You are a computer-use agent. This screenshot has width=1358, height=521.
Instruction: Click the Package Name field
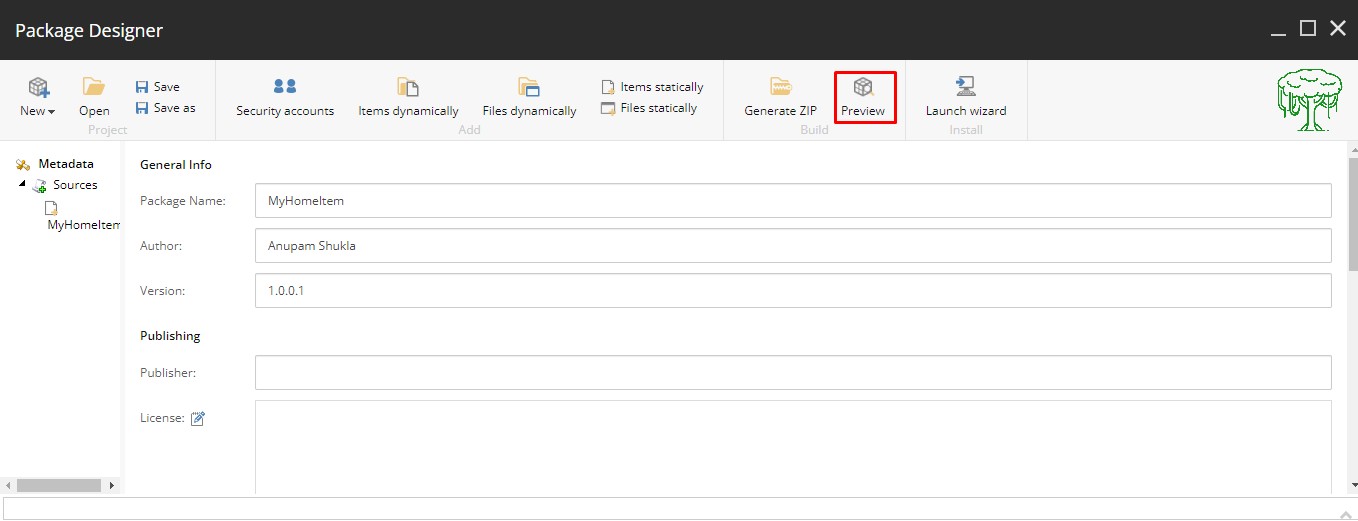coord(793,200)
